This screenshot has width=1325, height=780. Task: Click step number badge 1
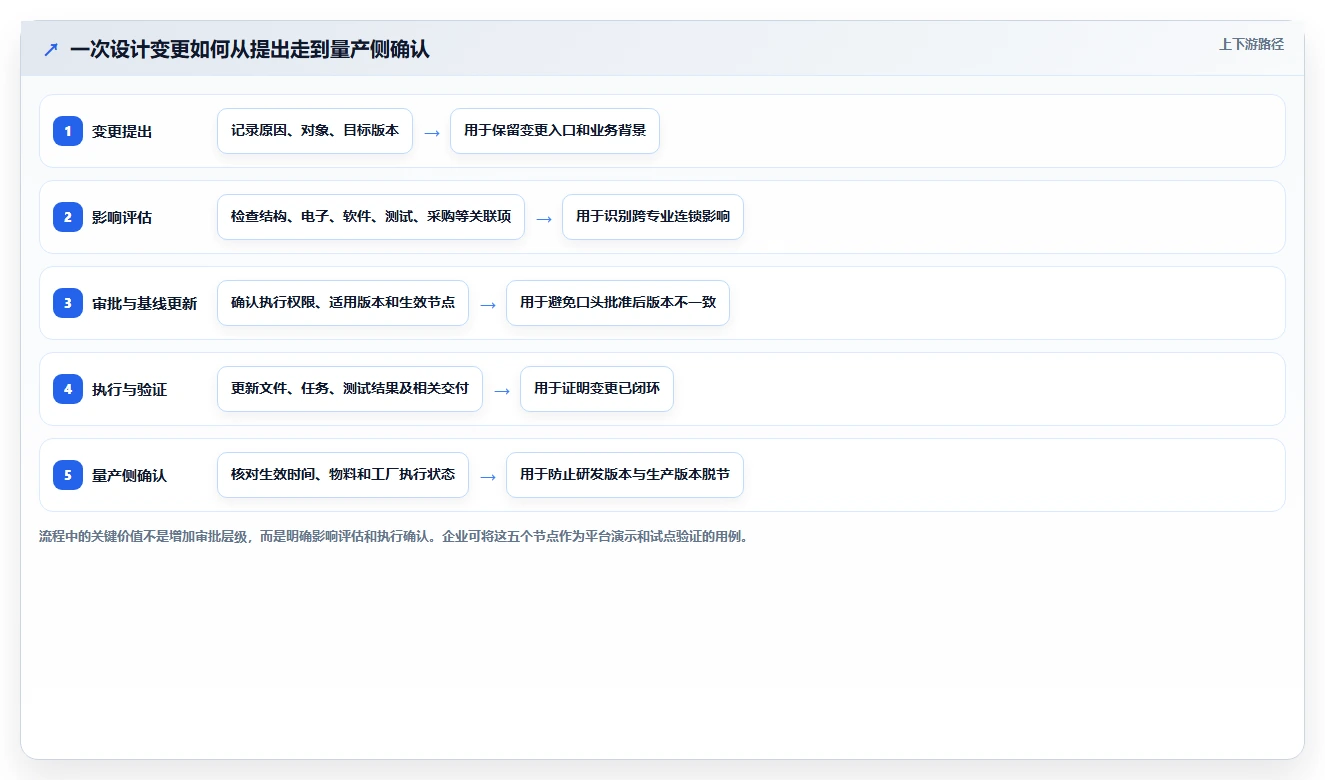[x=68, y=131]
